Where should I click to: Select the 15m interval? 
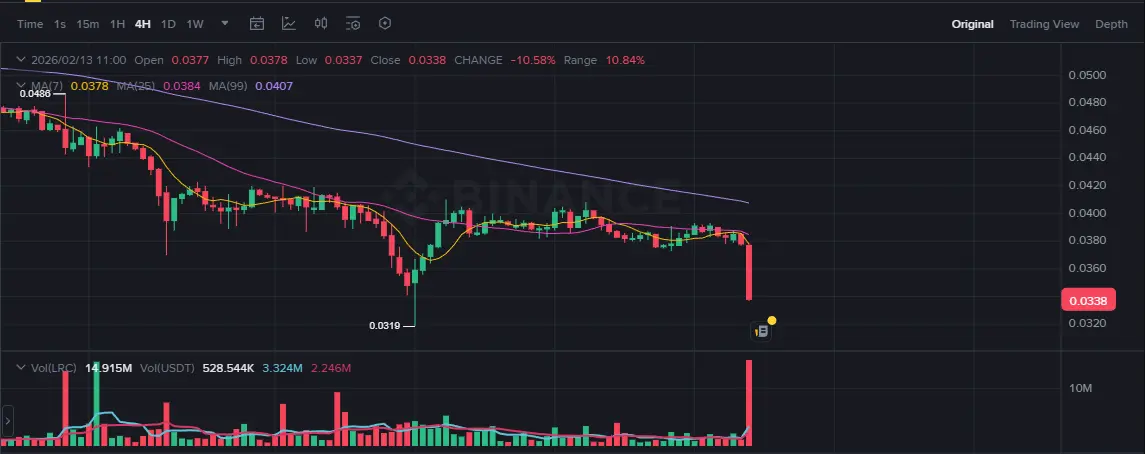pos(88,24)
